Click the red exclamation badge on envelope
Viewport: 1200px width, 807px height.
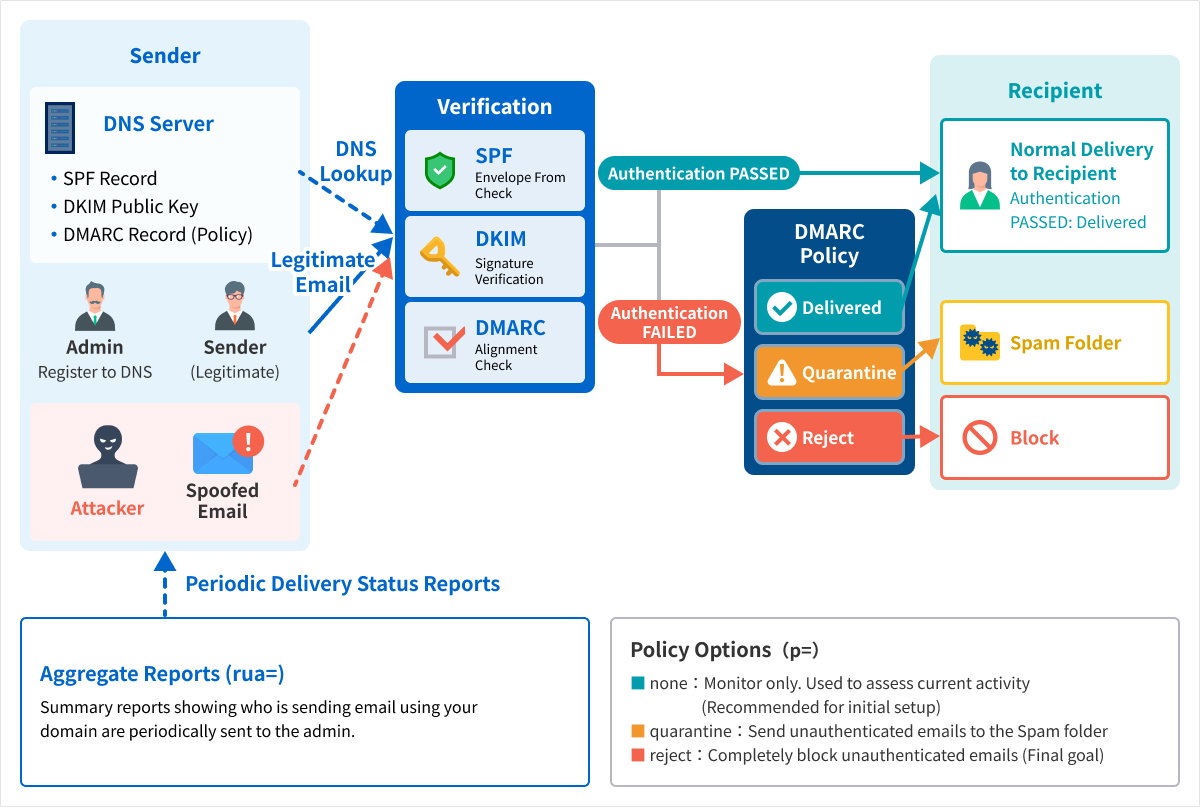247,440
